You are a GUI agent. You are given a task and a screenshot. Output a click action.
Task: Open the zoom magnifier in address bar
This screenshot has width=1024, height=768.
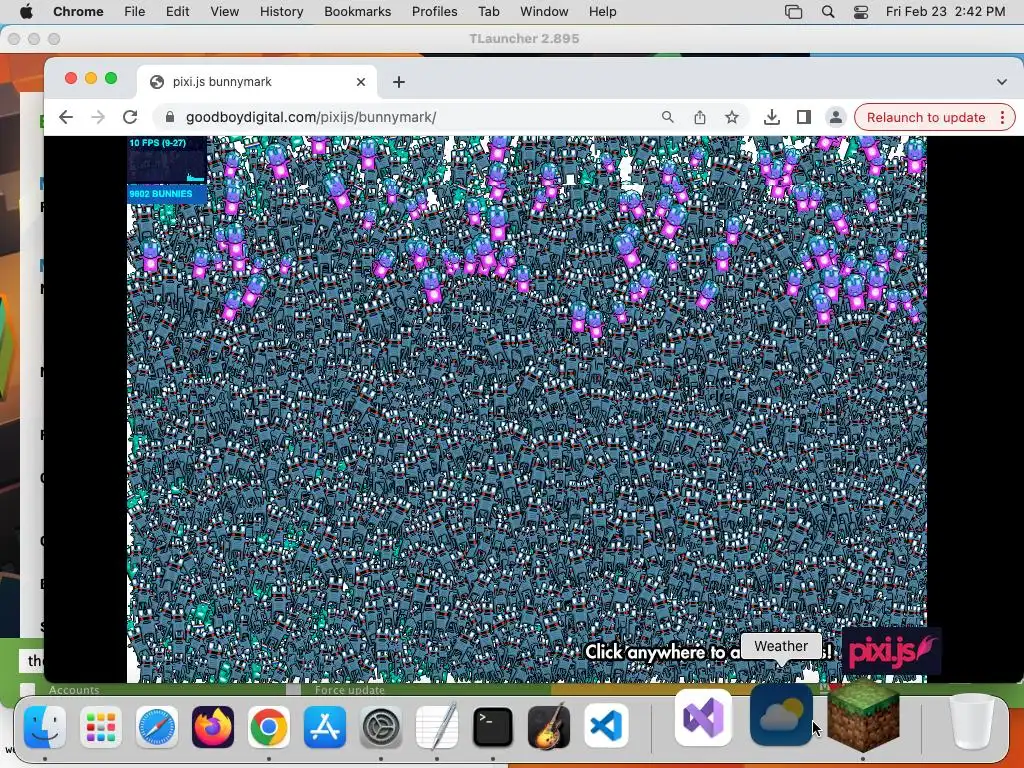click(x=667, y=117)
